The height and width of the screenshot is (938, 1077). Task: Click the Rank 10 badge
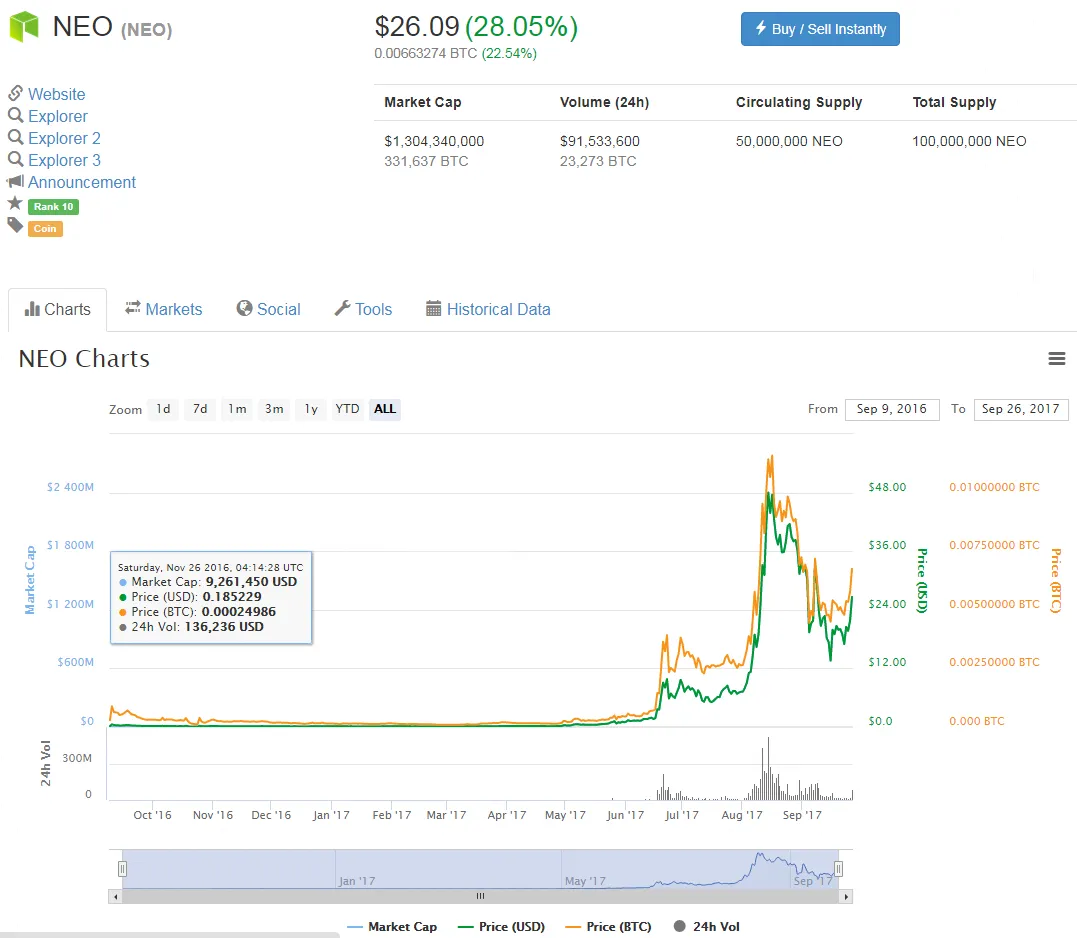54,207
